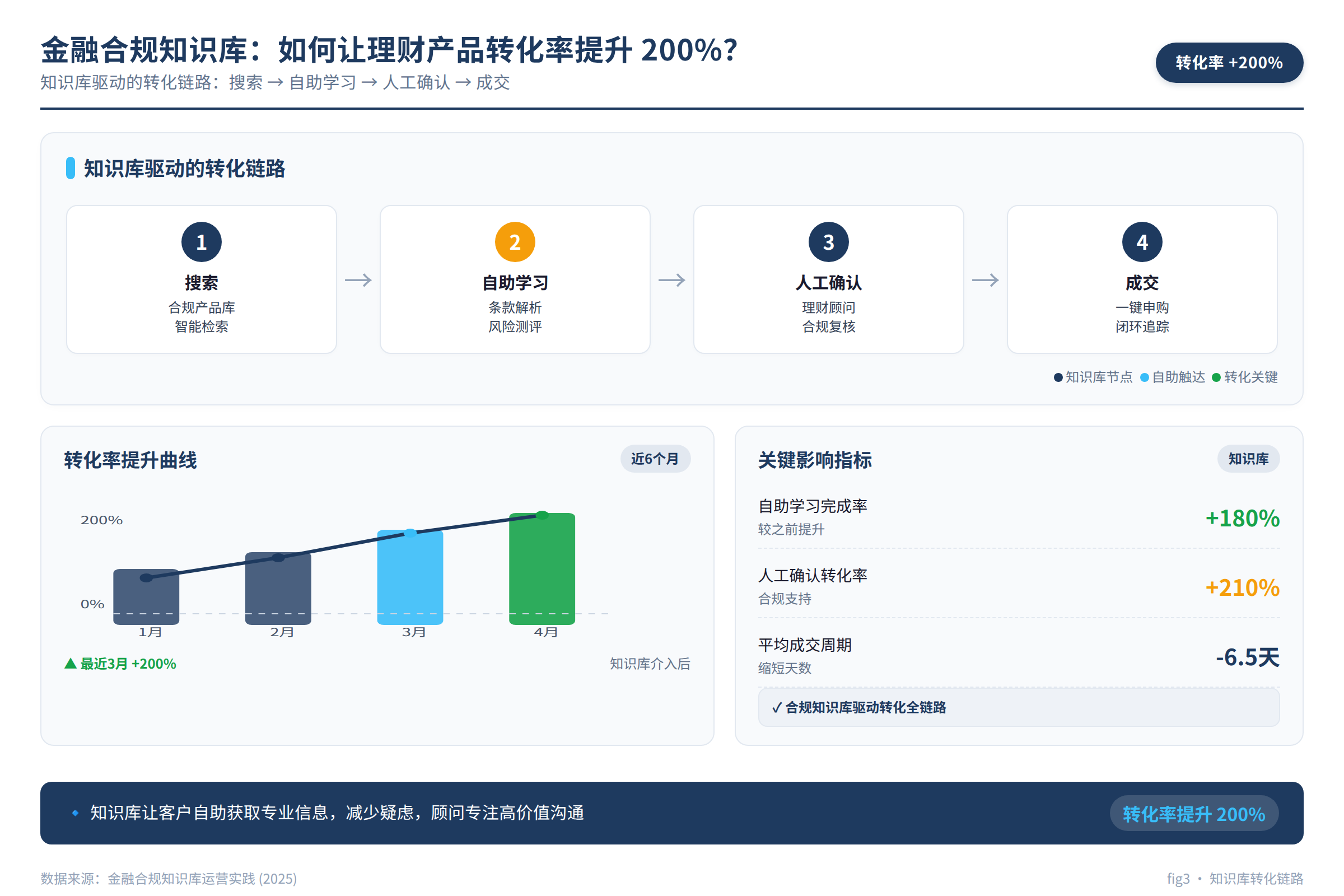The width and height of the screenshot is (1344, 896).
Task: Click the 200% axis label on the chart
Action: (x=102, y=520)
